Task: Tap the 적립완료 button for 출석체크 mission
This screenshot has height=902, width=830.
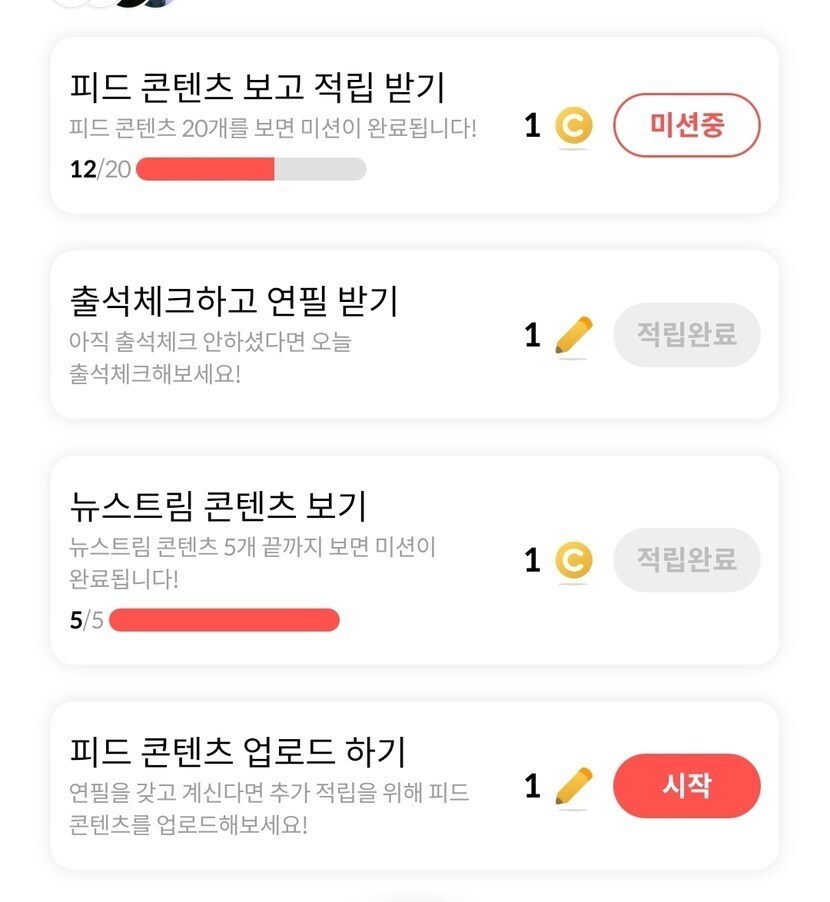Action: point(686,335)
